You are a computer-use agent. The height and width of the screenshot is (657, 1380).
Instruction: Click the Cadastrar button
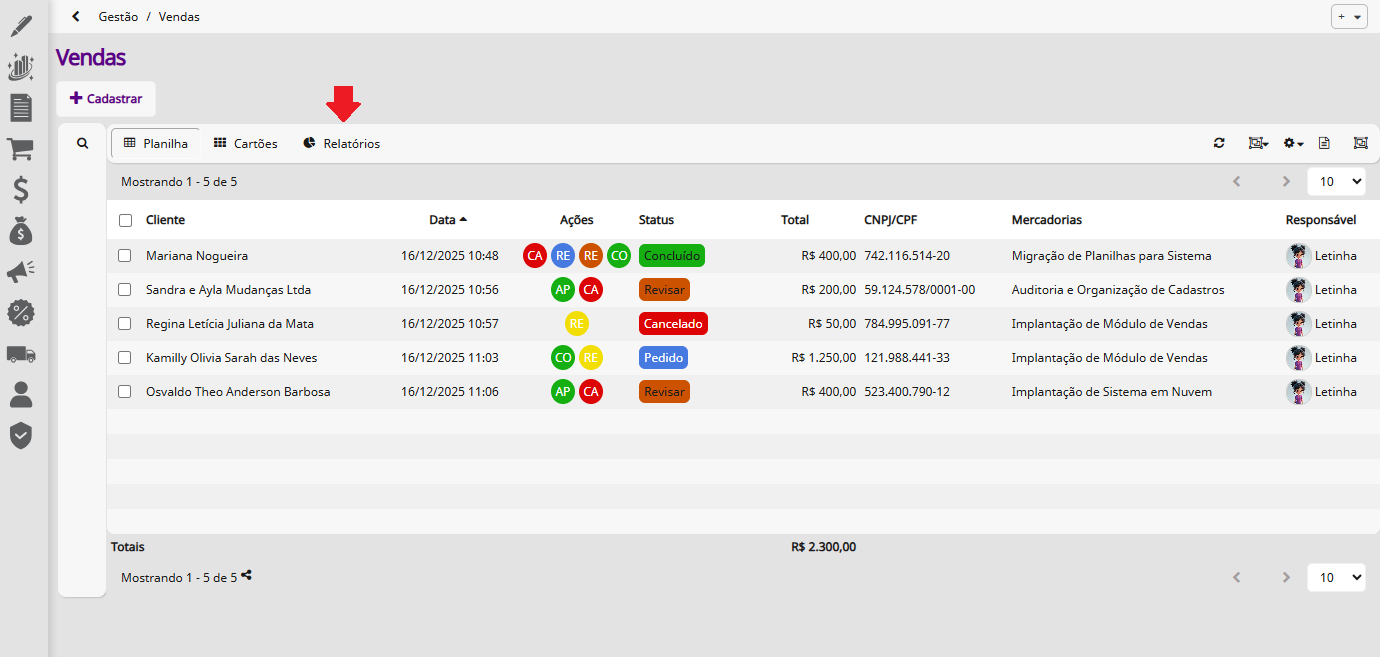coord(106,99)
